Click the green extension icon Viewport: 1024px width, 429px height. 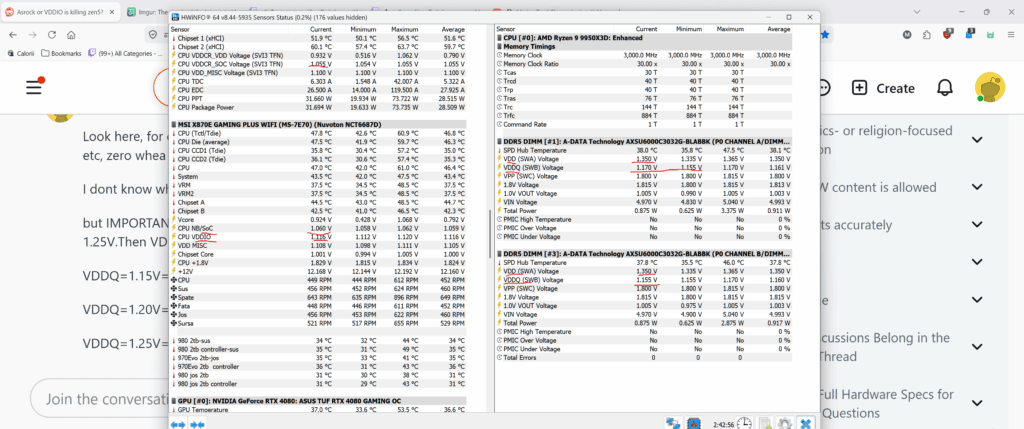click(x=991, y=35)
